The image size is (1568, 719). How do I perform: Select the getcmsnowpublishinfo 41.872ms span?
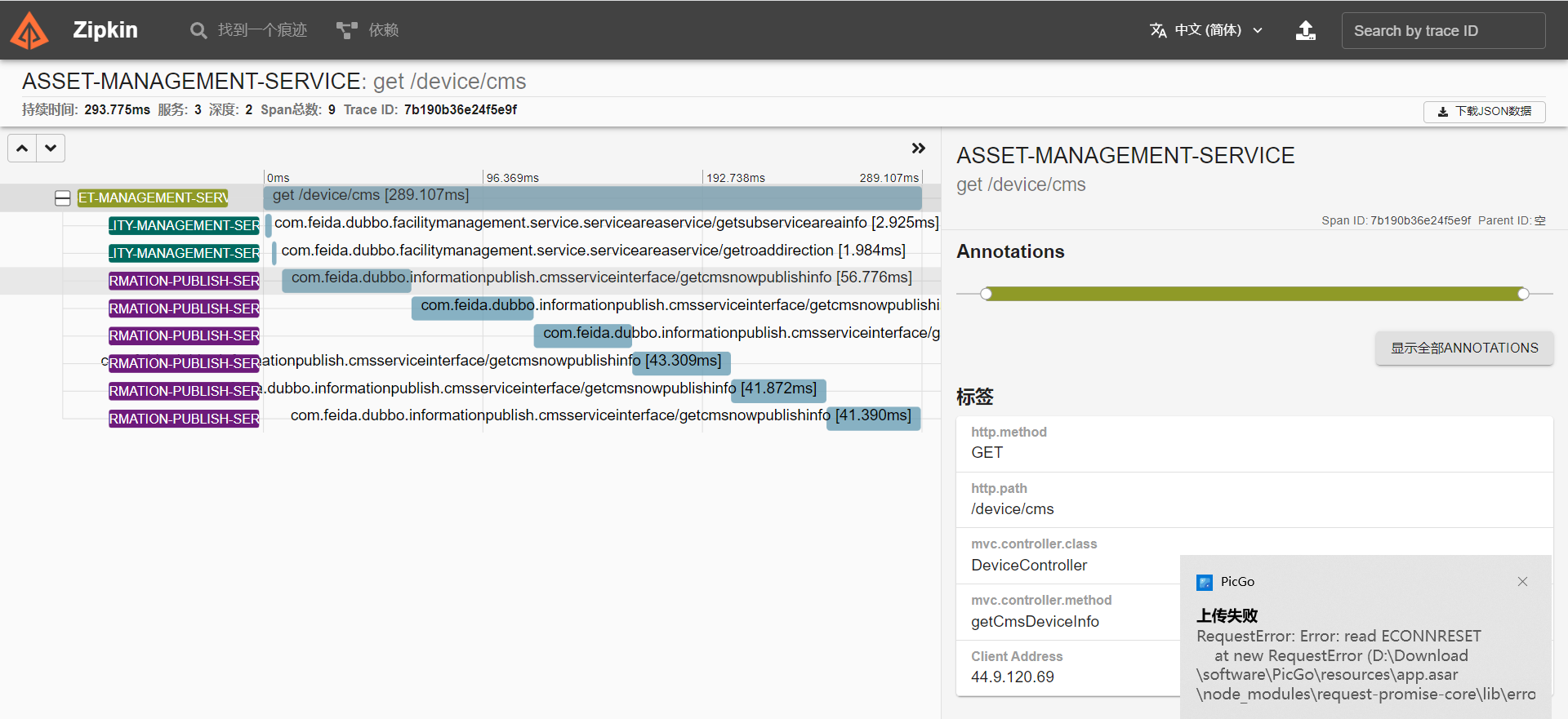[x=779, y=389]
